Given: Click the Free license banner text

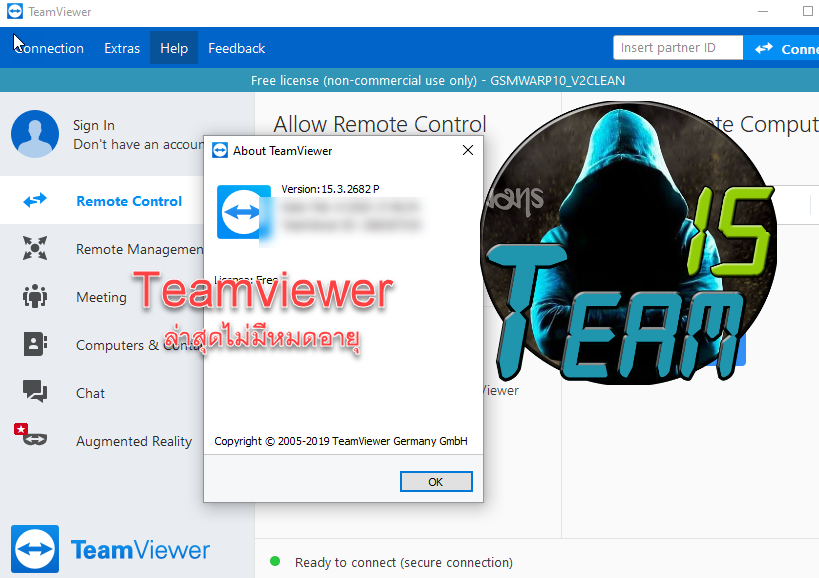Looking at the screenshot, I should pyautogui.click(x=438, y=80).
